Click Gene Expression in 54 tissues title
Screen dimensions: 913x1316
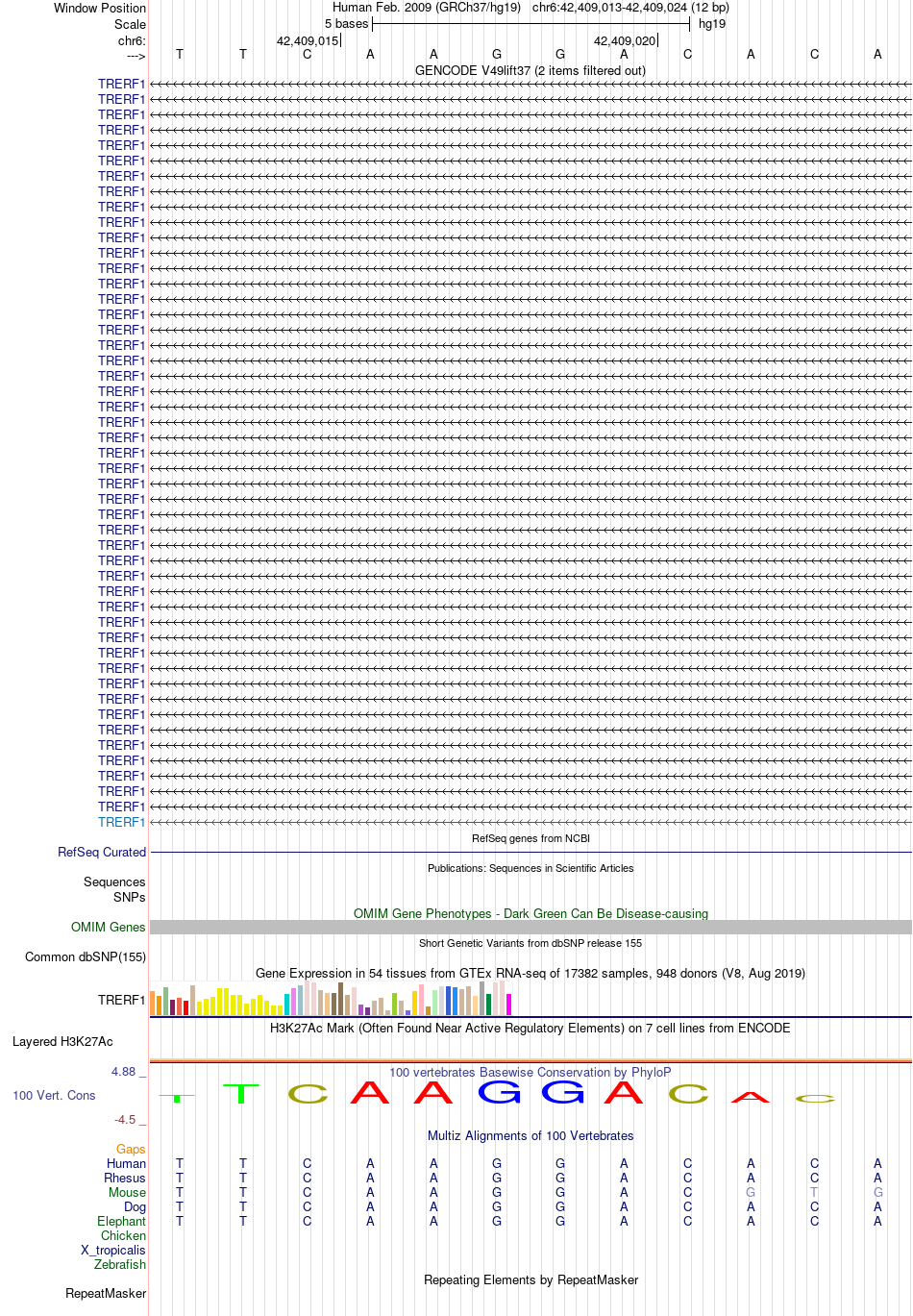(531, 974)
